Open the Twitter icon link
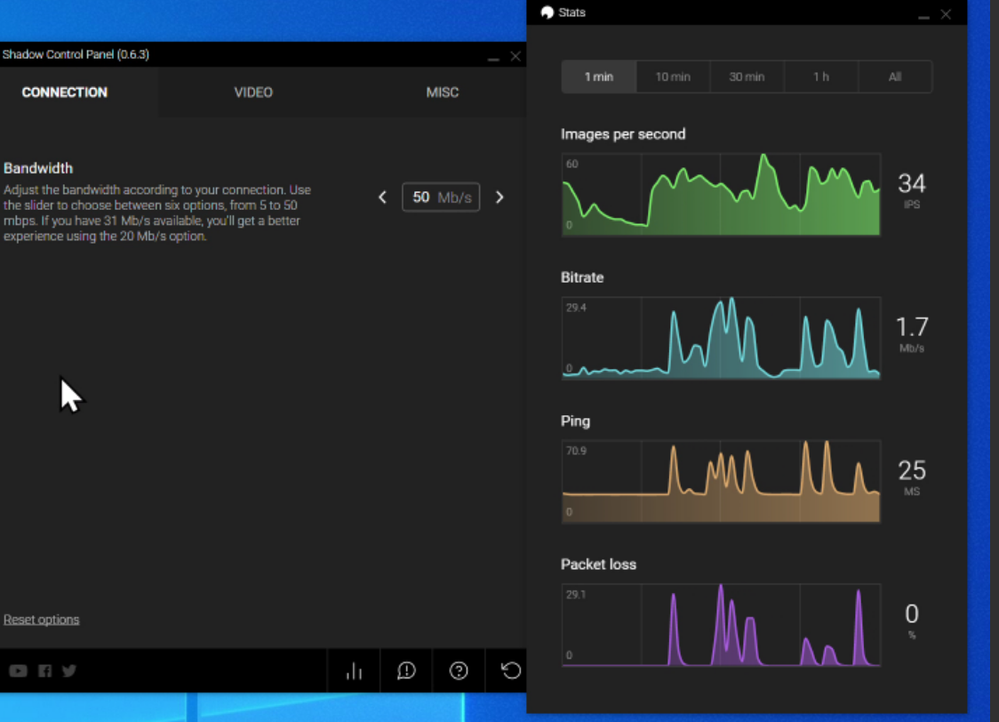Image resolution: width=999 pixels, height=722 pixels. [69, 671]
